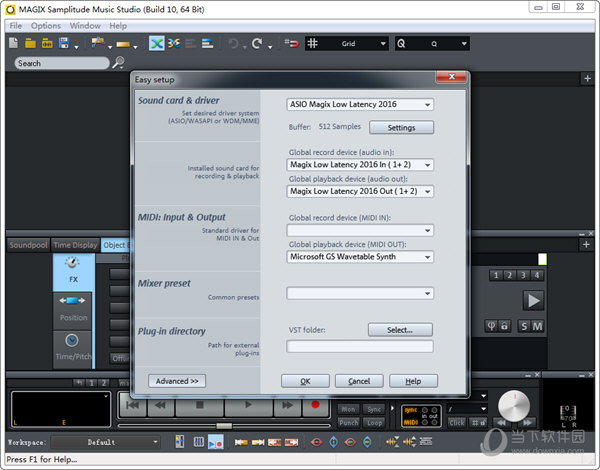Image resolution: width=600 pixels, height=470 pixels.
Task: Open the File menu
Action: tap(16, 26)
